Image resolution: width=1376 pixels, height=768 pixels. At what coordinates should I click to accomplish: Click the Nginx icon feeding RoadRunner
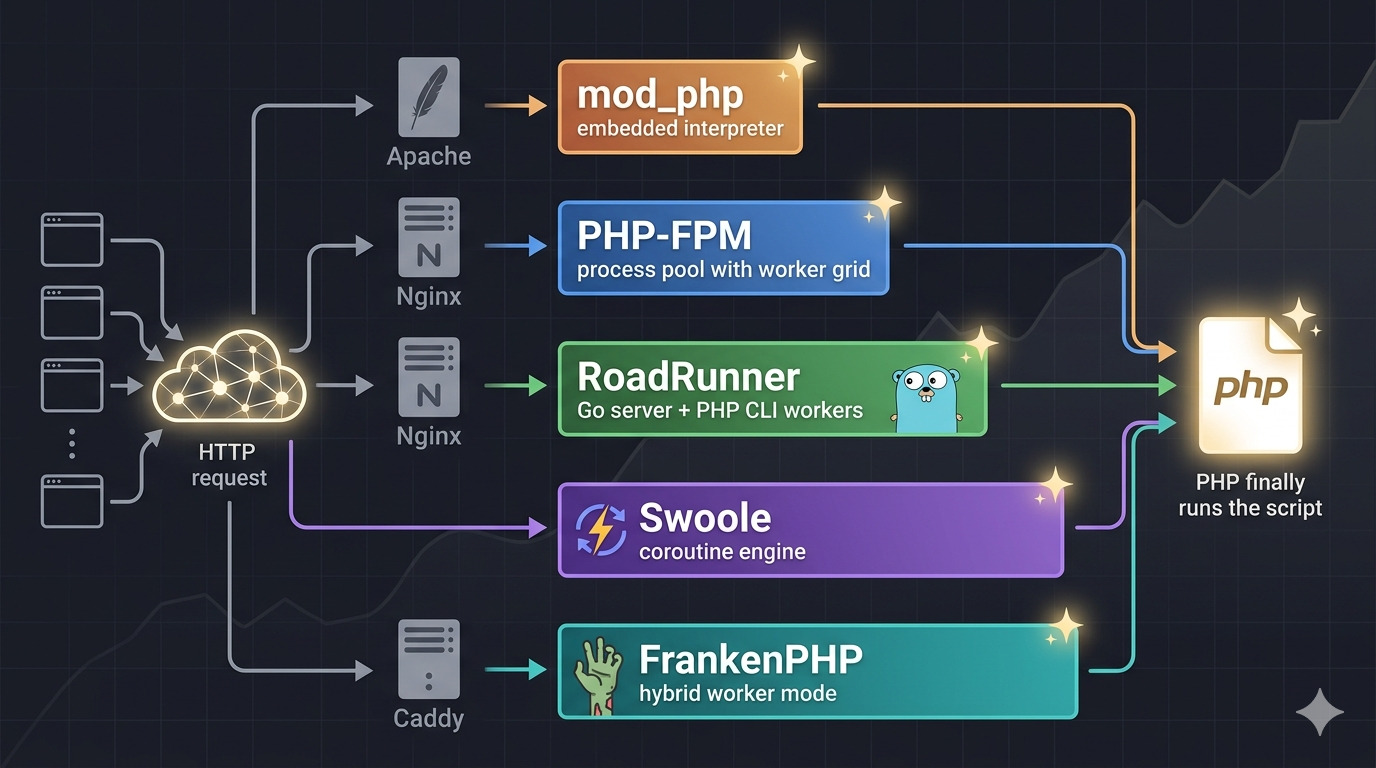[429, 377]
